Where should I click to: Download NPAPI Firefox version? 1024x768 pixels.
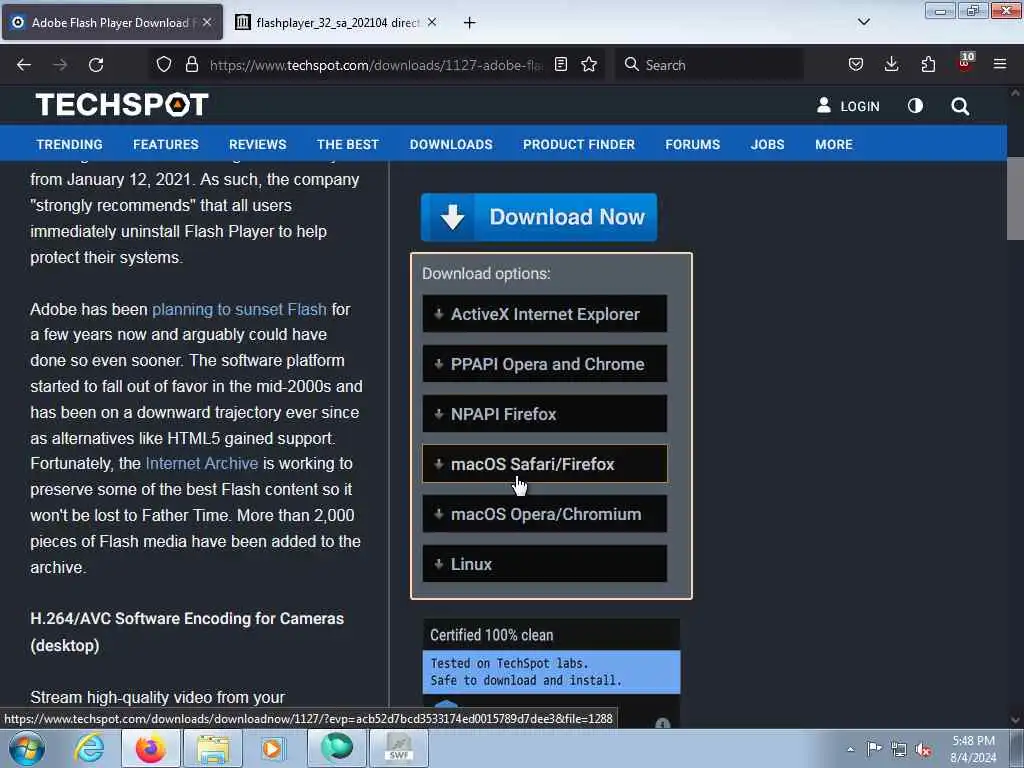545,413
